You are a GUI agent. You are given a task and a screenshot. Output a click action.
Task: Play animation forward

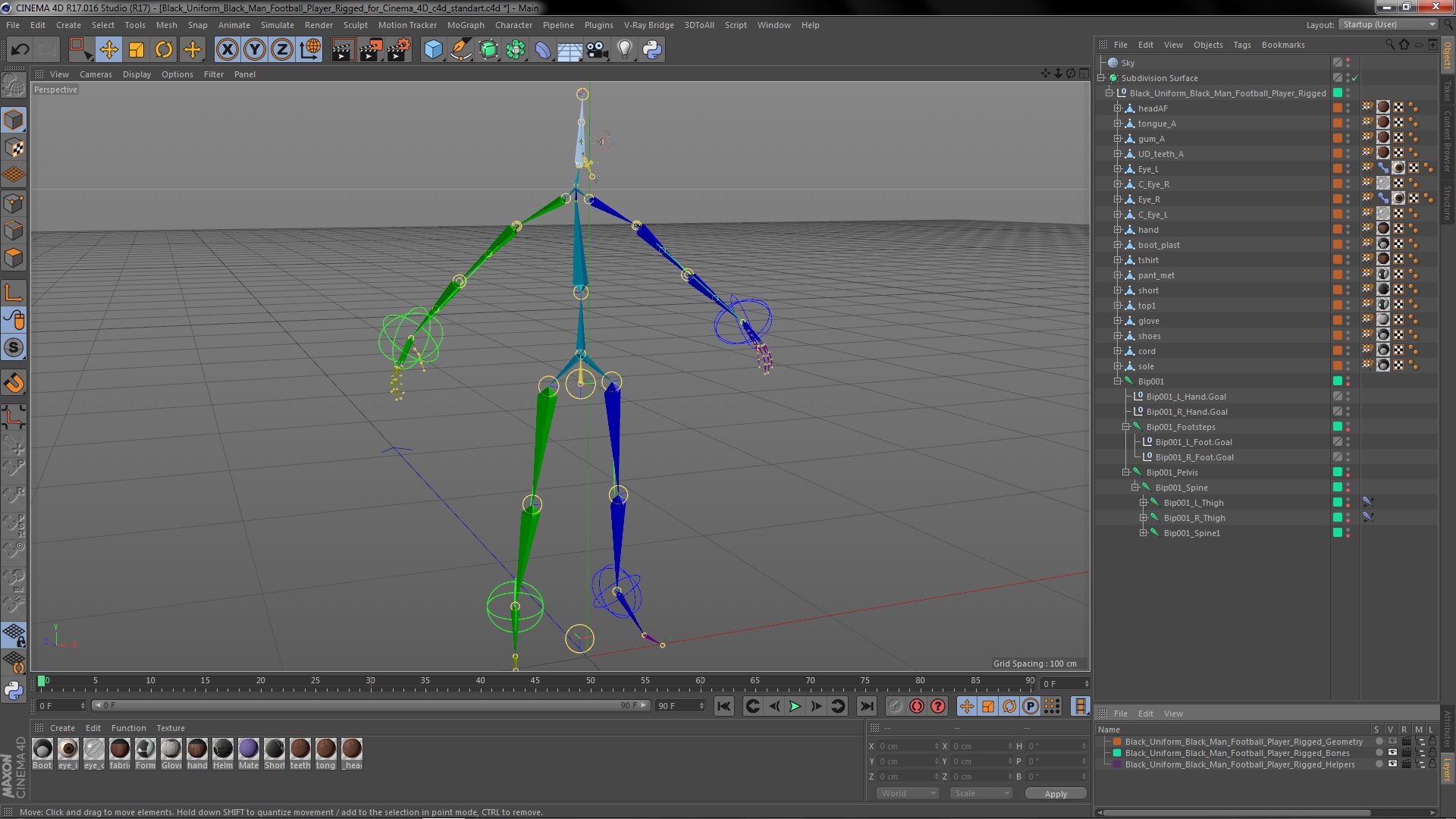click(795, 706)
